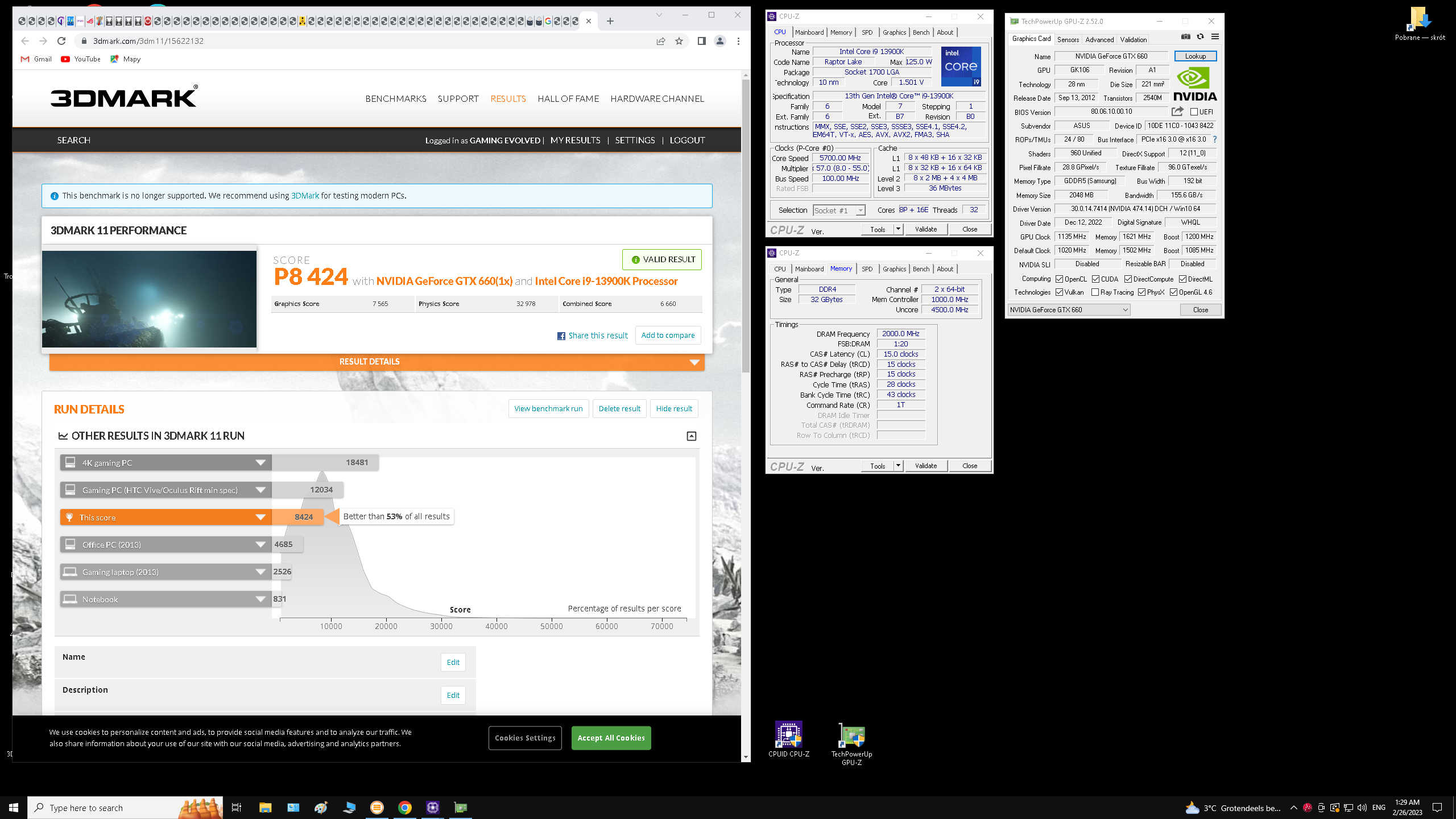Toggle CUDA checkbox in GPU-Z
Image resolution: width=1456 pixels, height=819 pixels.
1095,279
